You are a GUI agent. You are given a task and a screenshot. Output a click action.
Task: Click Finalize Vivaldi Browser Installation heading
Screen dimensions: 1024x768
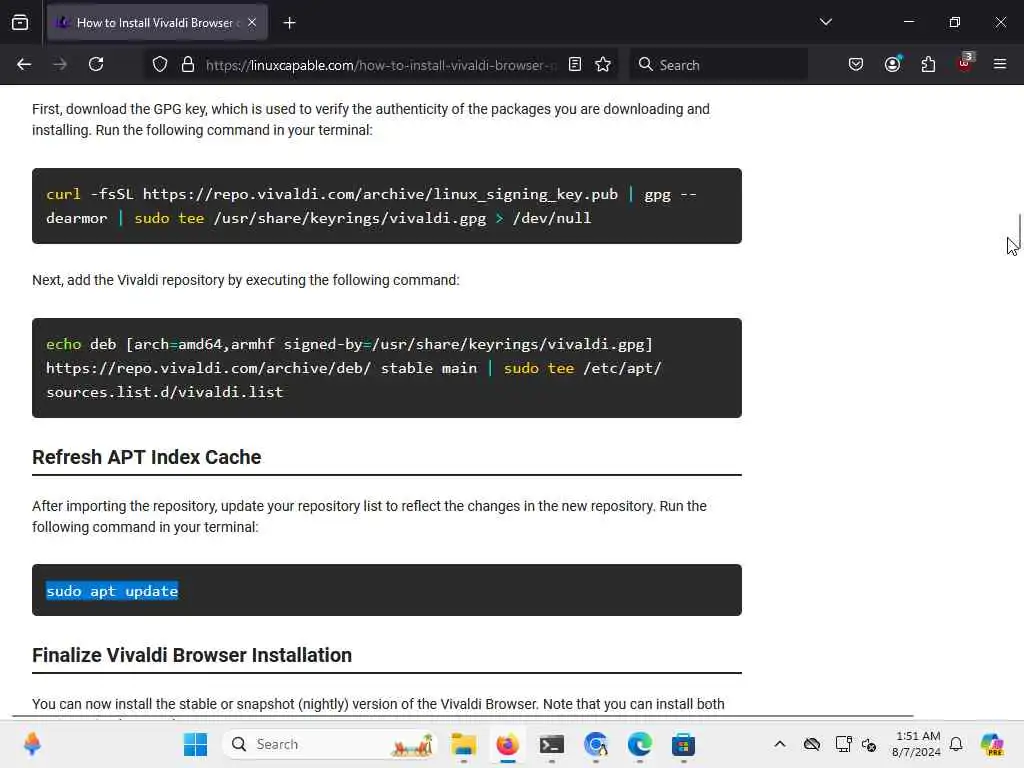pyautogui.click(x=192, y=655)
